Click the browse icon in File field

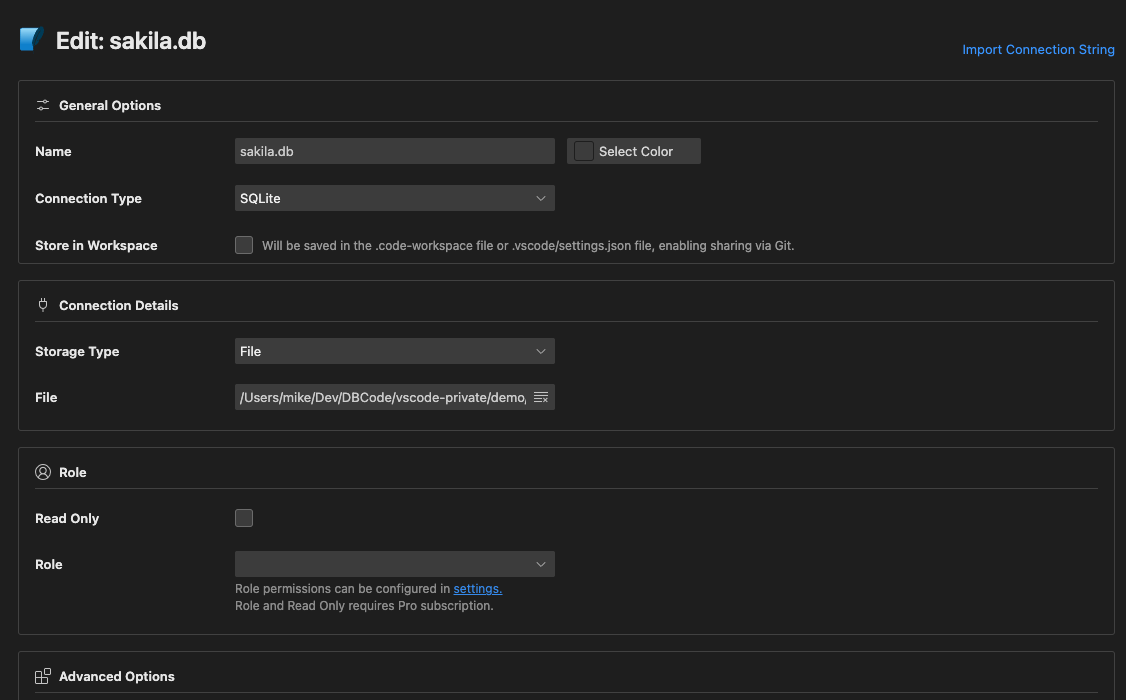[x=541, y=398]
